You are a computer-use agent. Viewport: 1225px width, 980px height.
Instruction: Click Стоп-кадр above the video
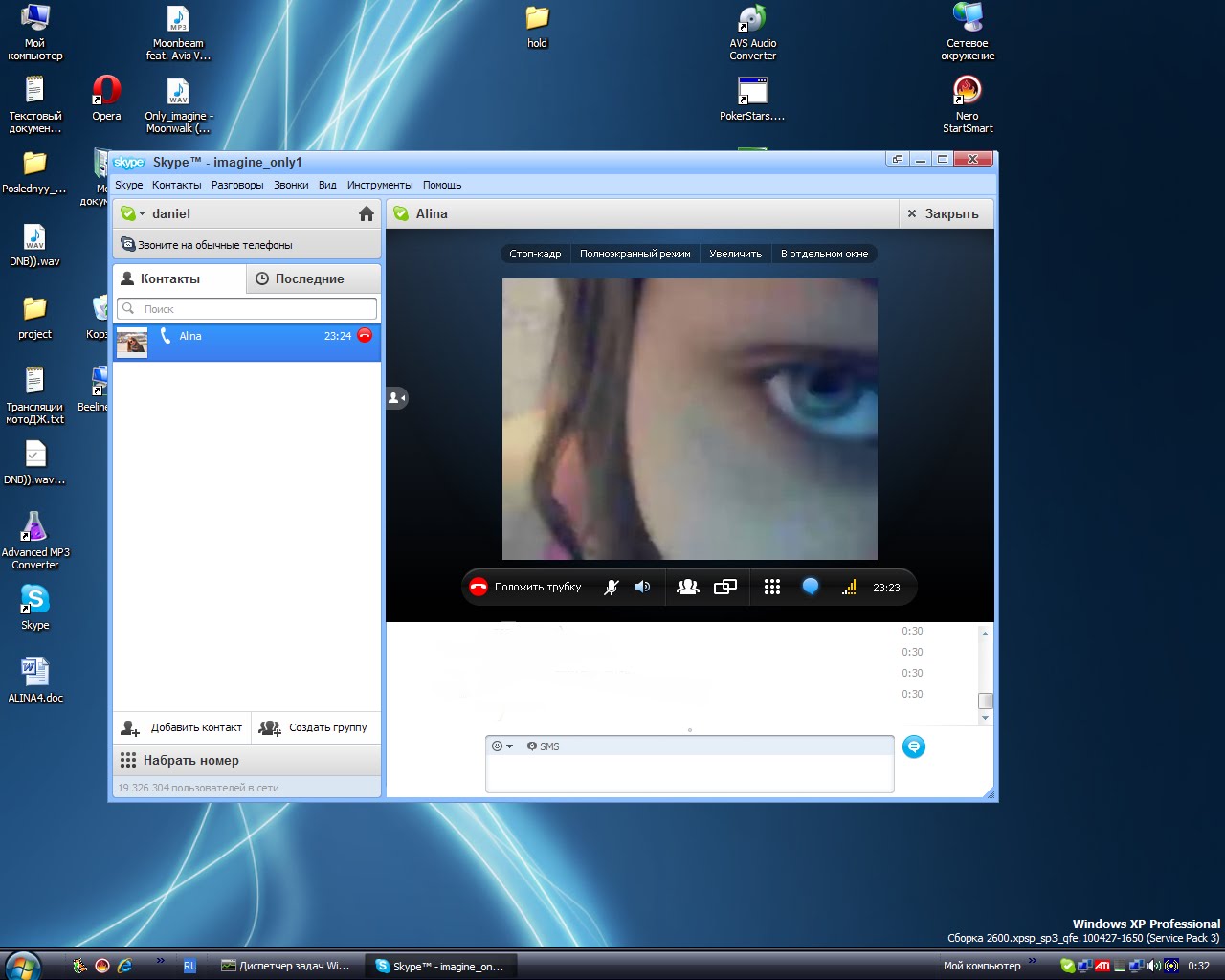pos(535,254)
